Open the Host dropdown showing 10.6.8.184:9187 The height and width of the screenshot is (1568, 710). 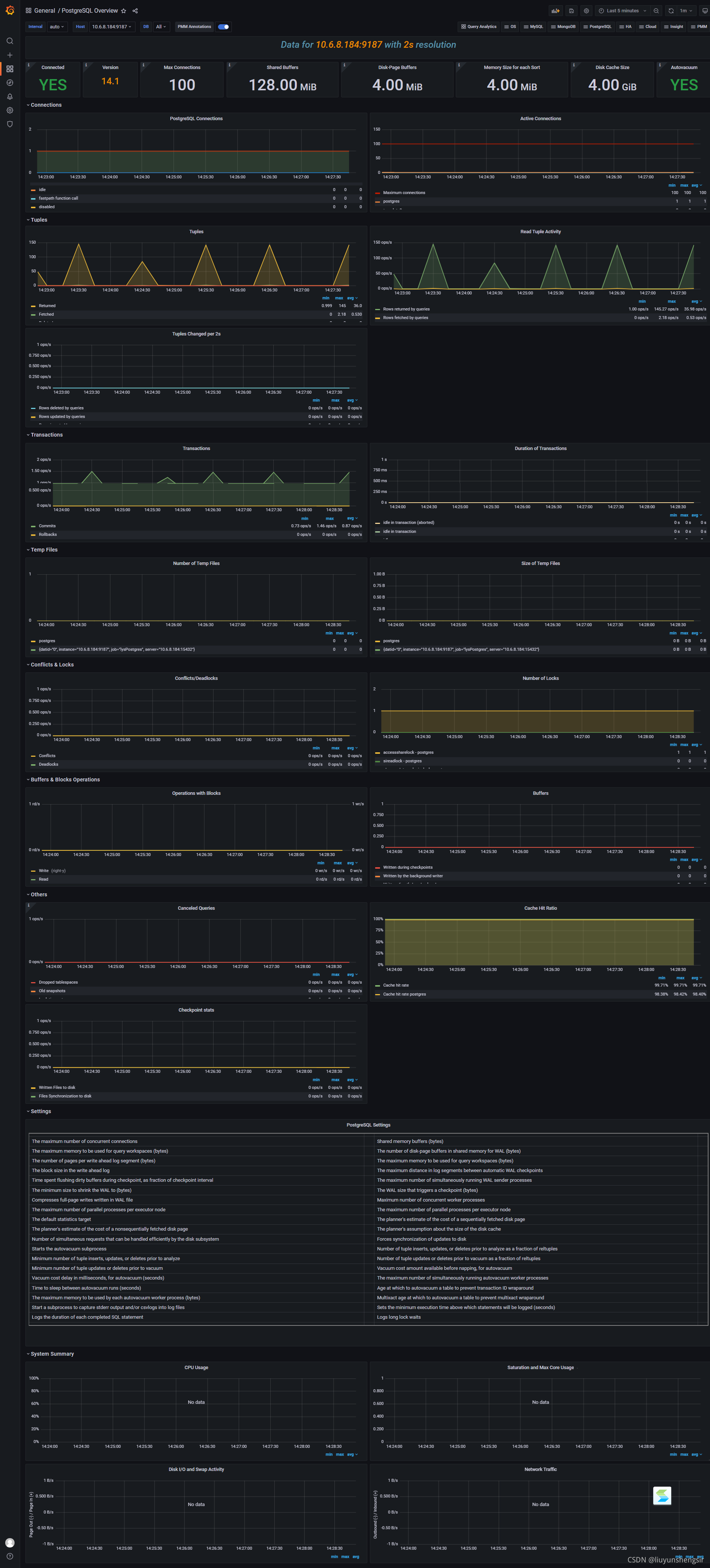[112, 27]
